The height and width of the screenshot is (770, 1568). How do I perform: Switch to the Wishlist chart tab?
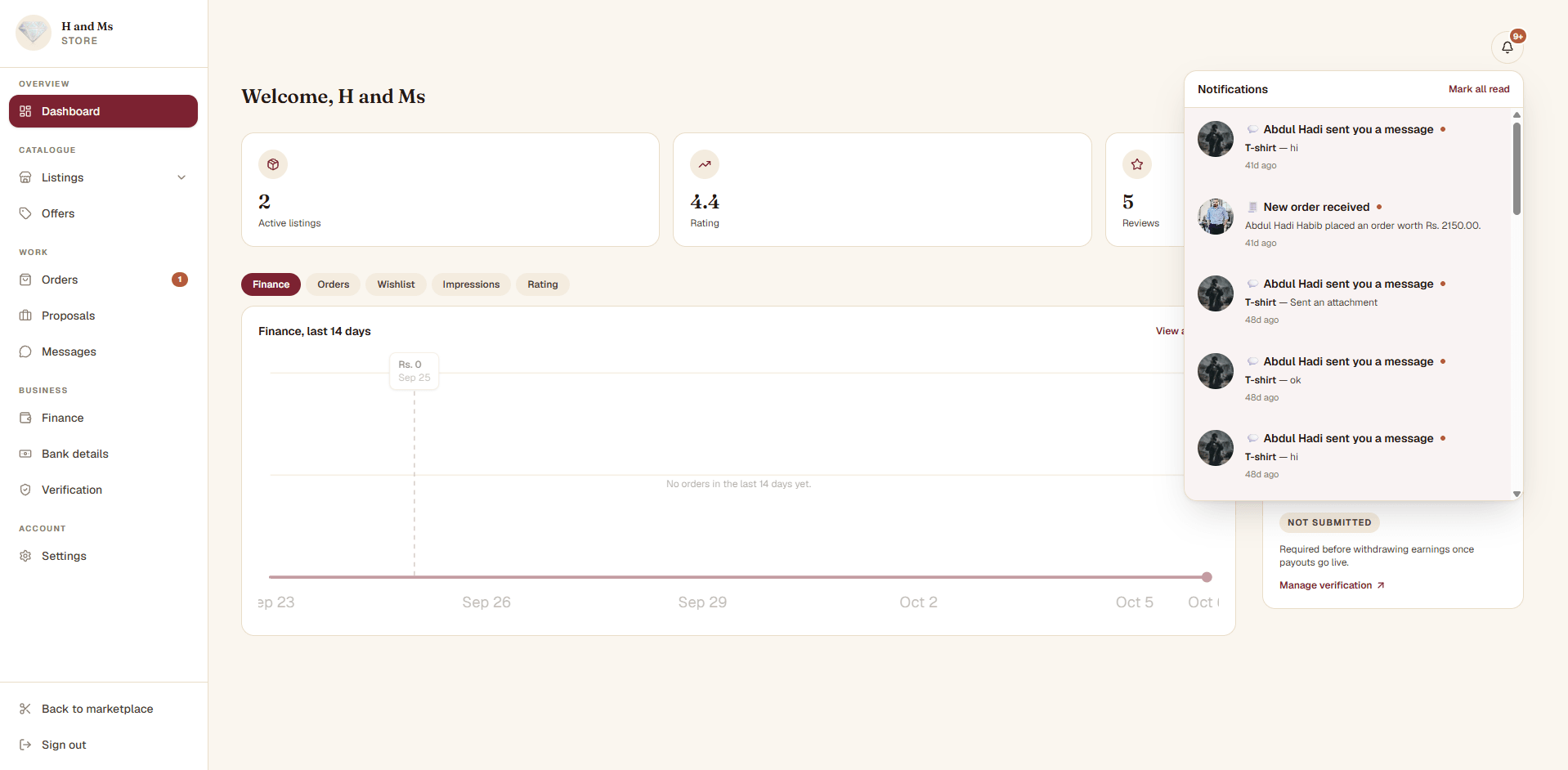click(x=396, y=284)
